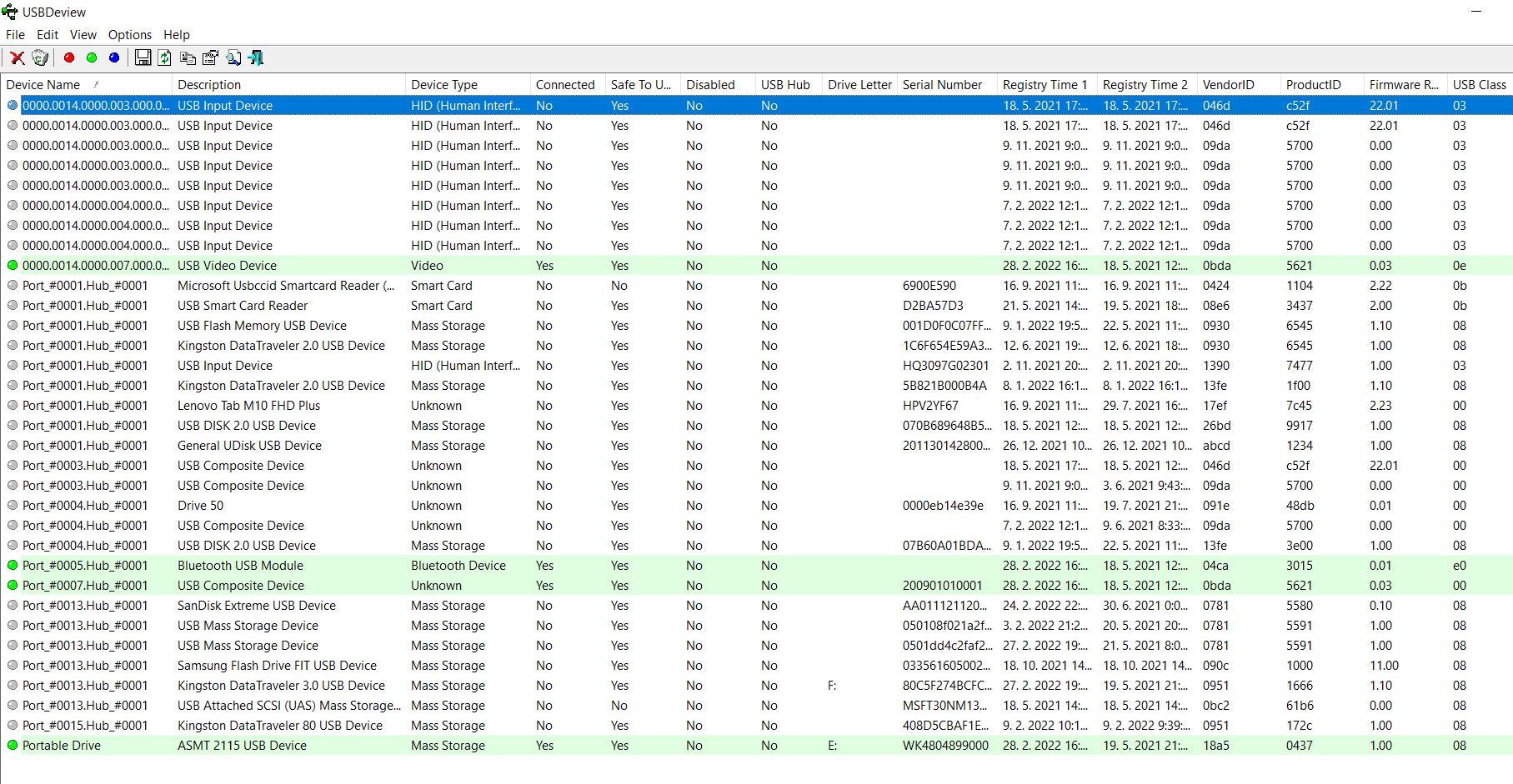
Task: Open the File menu
Action: click(15, 35)
